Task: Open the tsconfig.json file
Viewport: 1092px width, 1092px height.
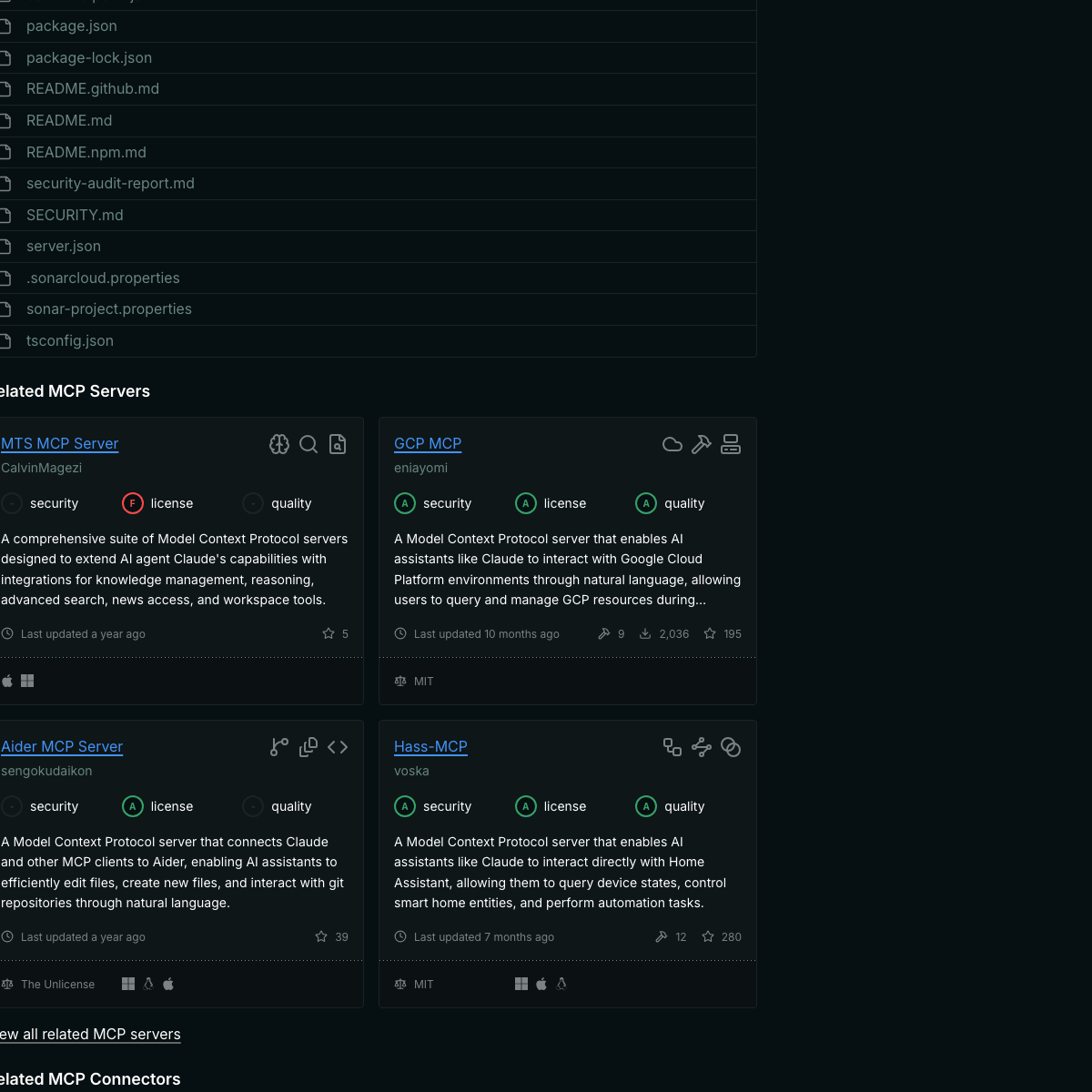Action: [x=70, y=340]
